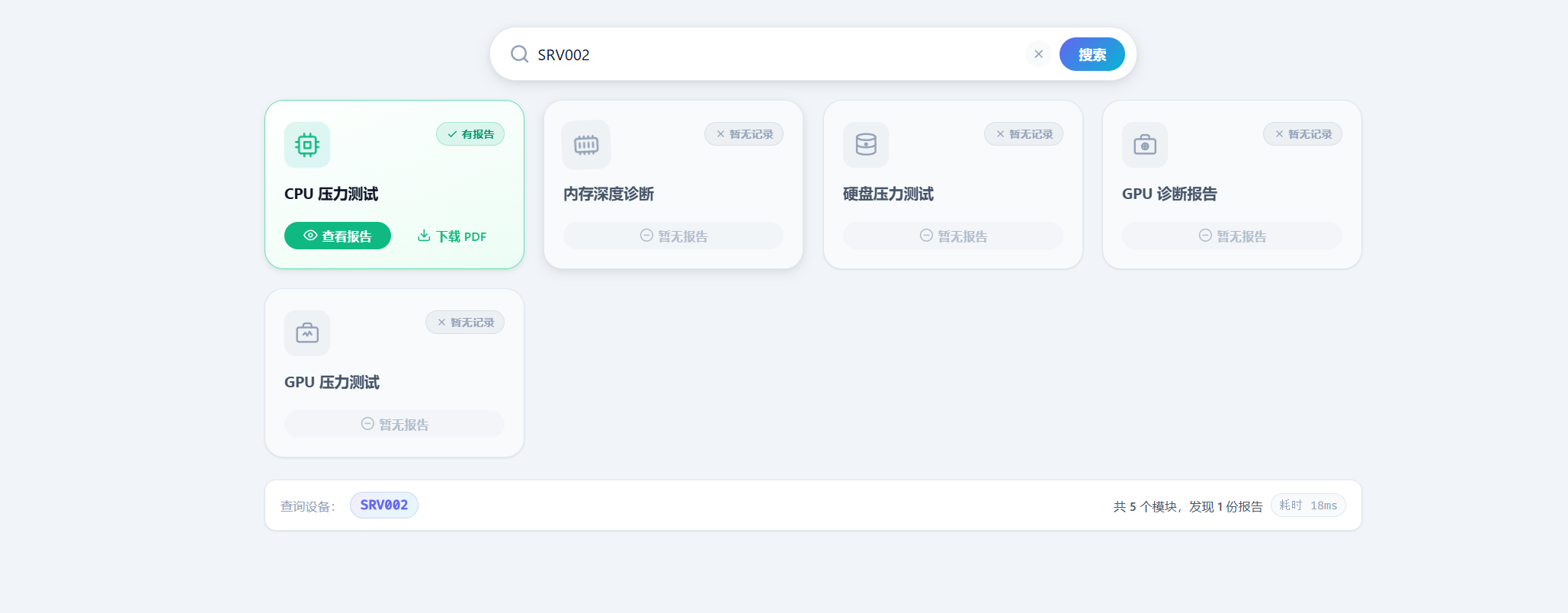Click the 硬盘压力测试 card title

tap(889, 194)
